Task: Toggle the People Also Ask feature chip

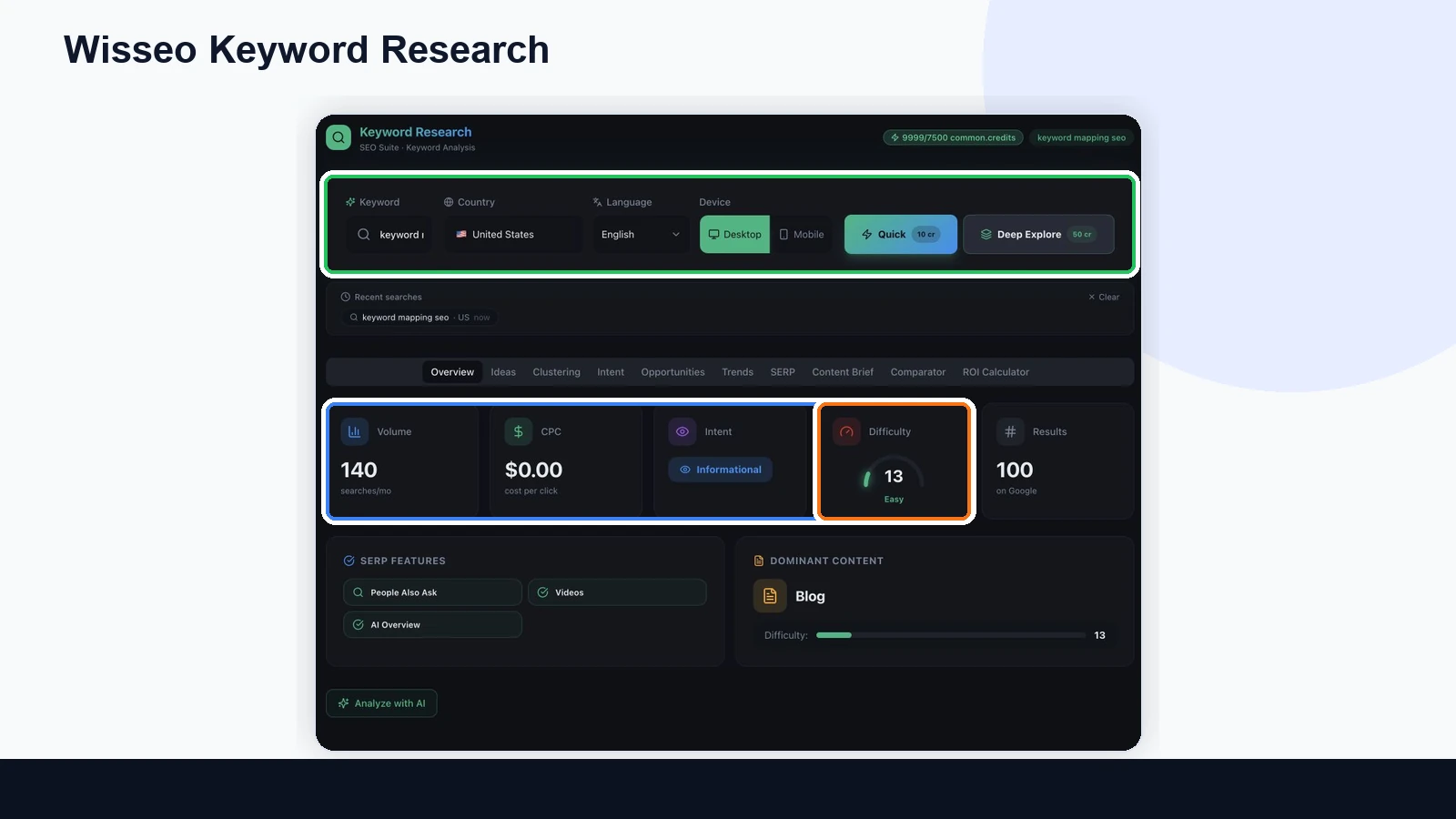Action: coord(433,592)
